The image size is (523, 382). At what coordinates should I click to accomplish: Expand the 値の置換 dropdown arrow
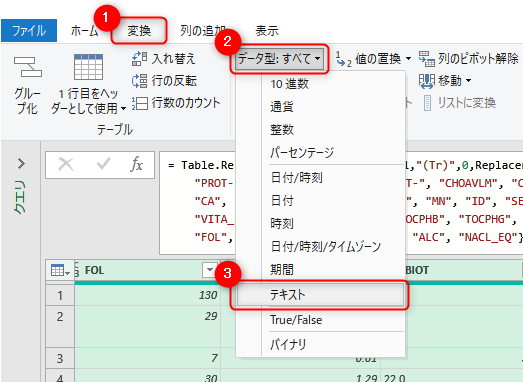(x=408, y=59)
